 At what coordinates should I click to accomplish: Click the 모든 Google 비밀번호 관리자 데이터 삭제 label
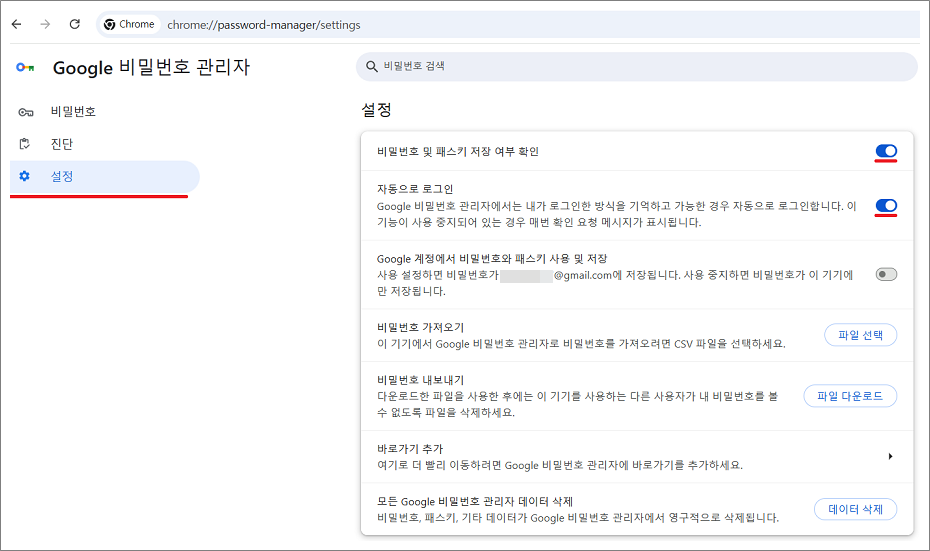point(474,502)
